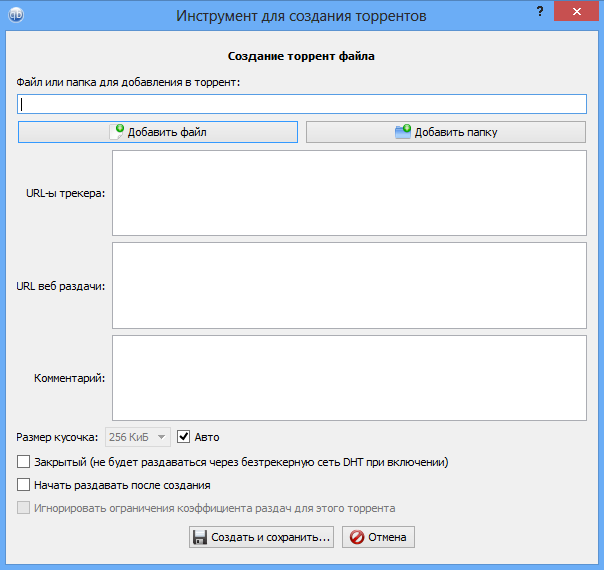Click the question mark help button
This screenshot has height=570, width=604.
540,12
